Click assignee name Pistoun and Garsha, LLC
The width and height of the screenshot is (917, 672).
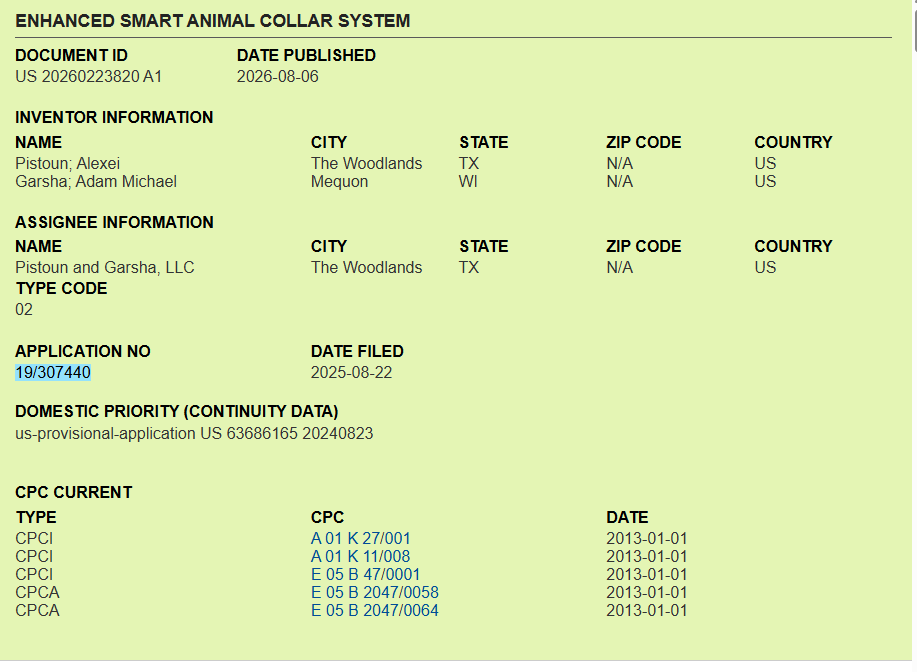point(105,267)
